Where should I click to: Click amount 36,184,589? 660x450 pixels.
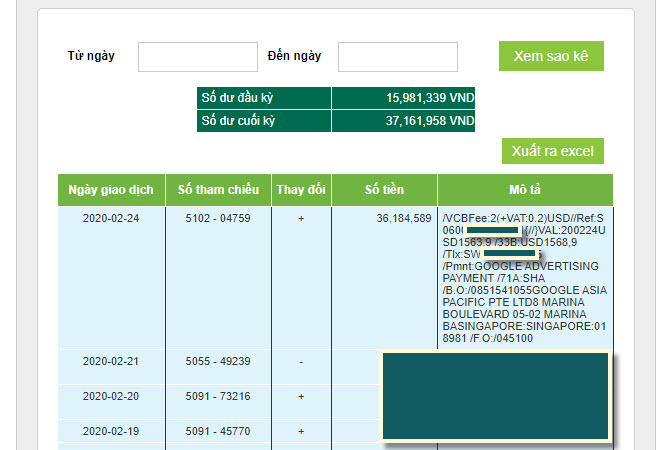404,218
